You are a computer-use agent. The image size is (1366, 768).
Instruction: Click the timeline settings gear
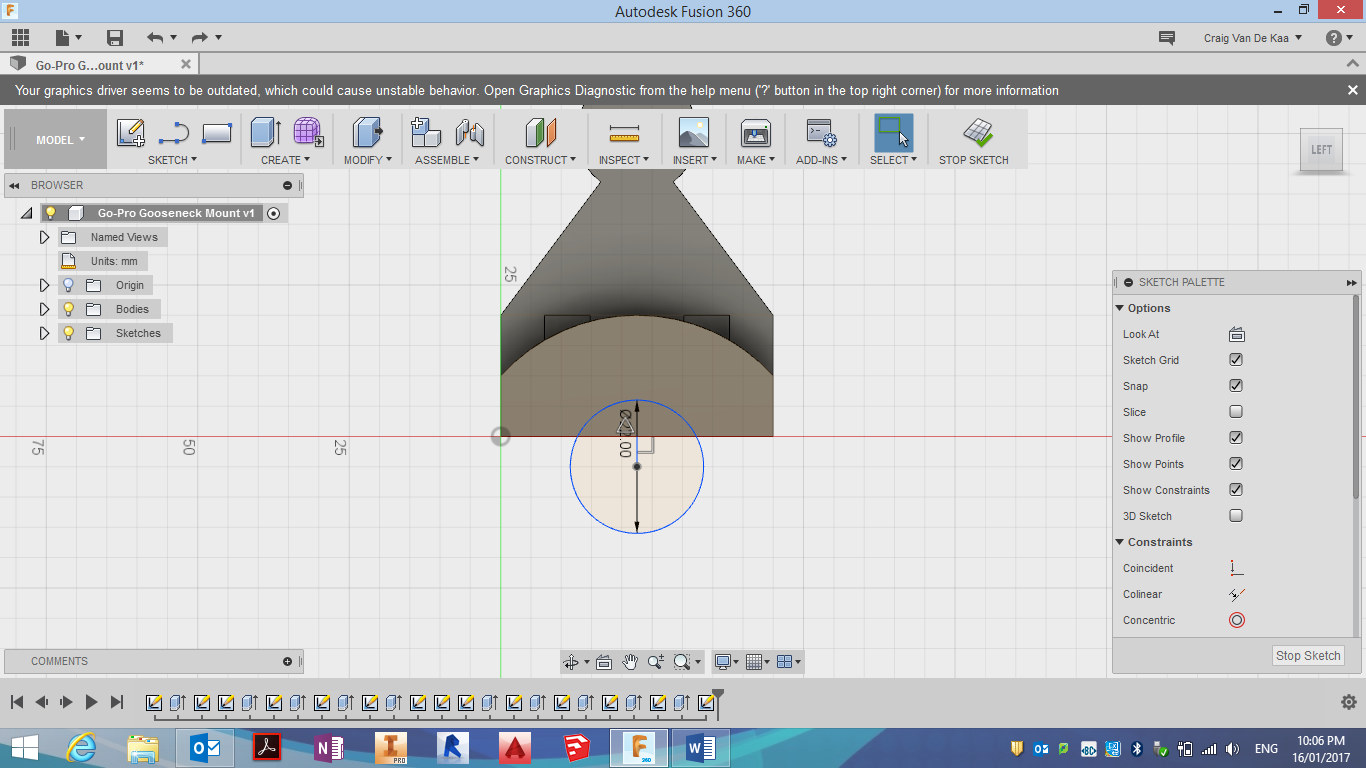(1348, 702)
